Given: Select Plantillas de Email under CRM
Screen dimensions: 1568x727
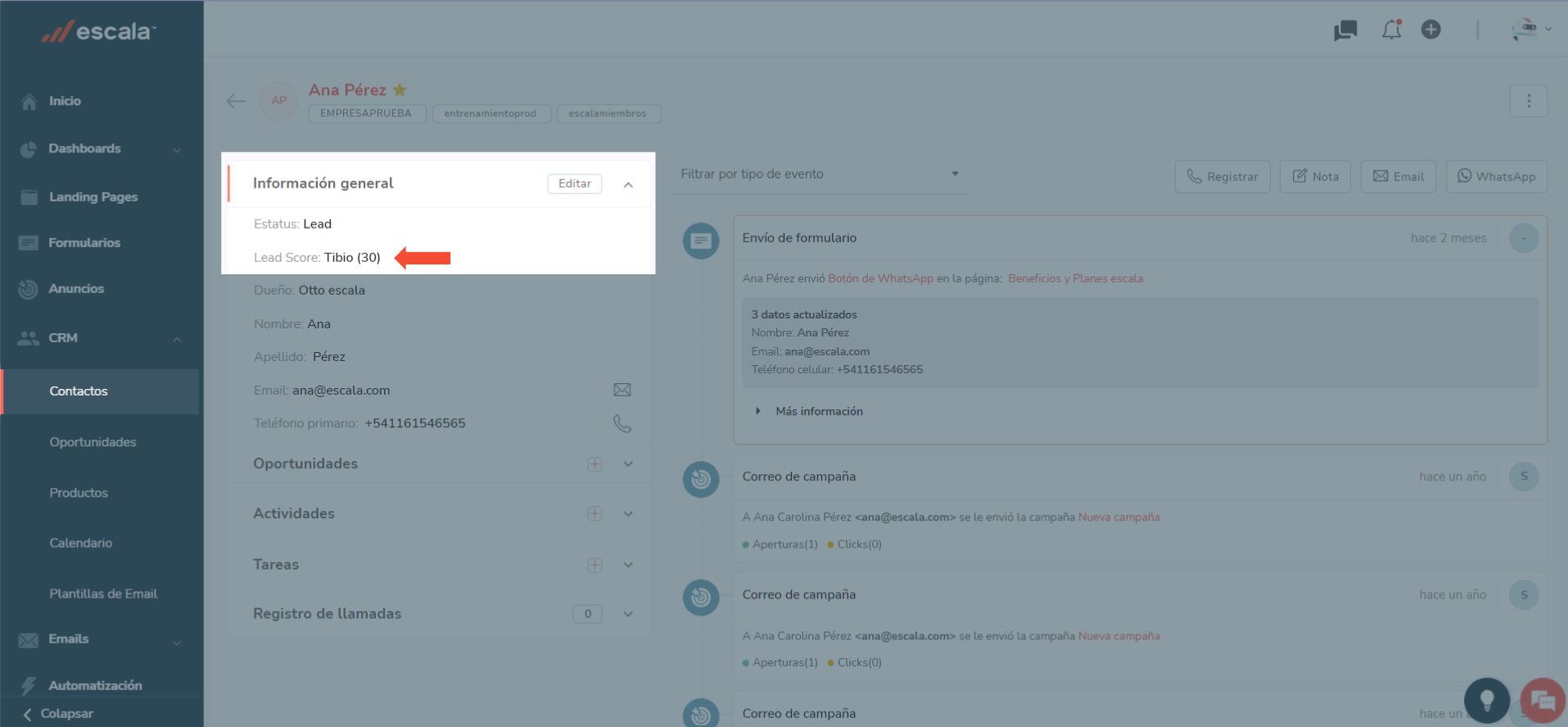Looking at the screenshot, I should 103,594.
